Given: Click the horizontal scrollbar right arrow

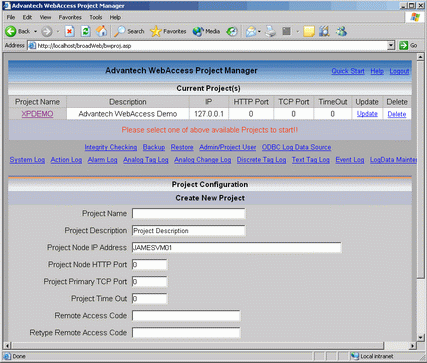Looking at the screenshot, I should click(x=413, y=346).
